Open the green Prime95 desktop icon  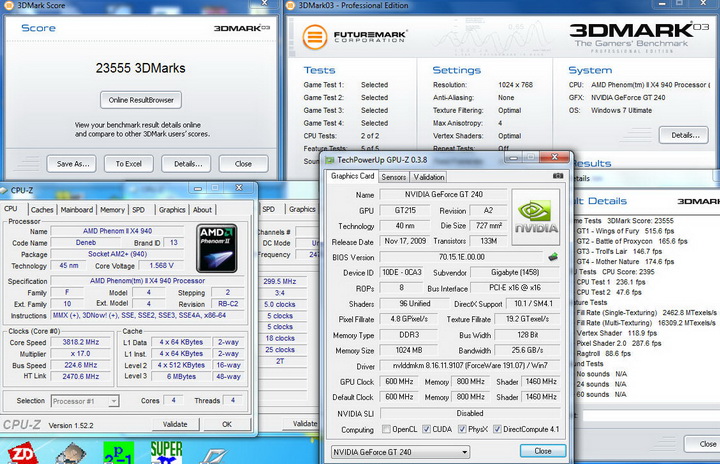118,453
